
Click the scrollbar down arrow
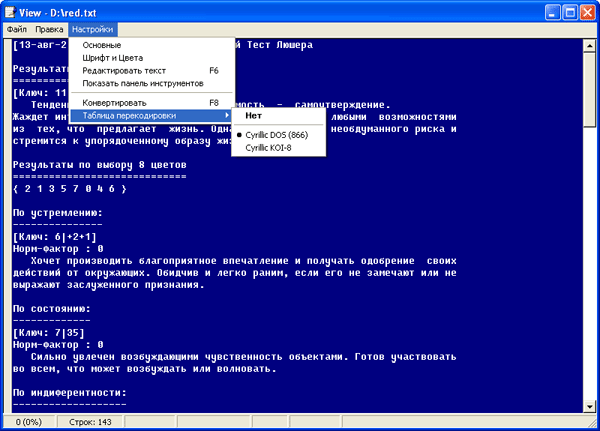589,406
